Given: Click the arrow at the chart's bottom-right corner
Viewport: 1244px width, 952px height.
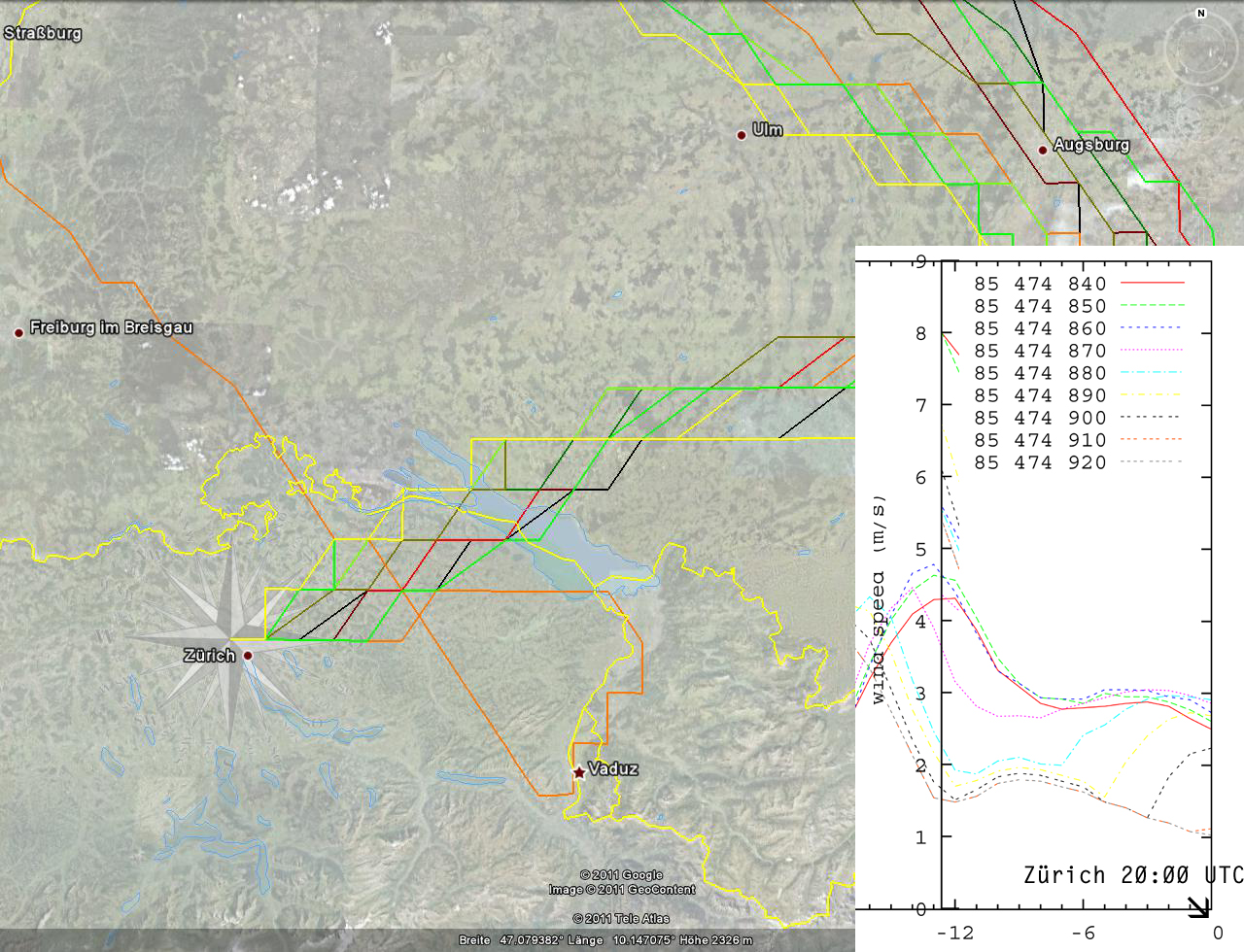Looking at the screenshot, I should coord(1198,907).
